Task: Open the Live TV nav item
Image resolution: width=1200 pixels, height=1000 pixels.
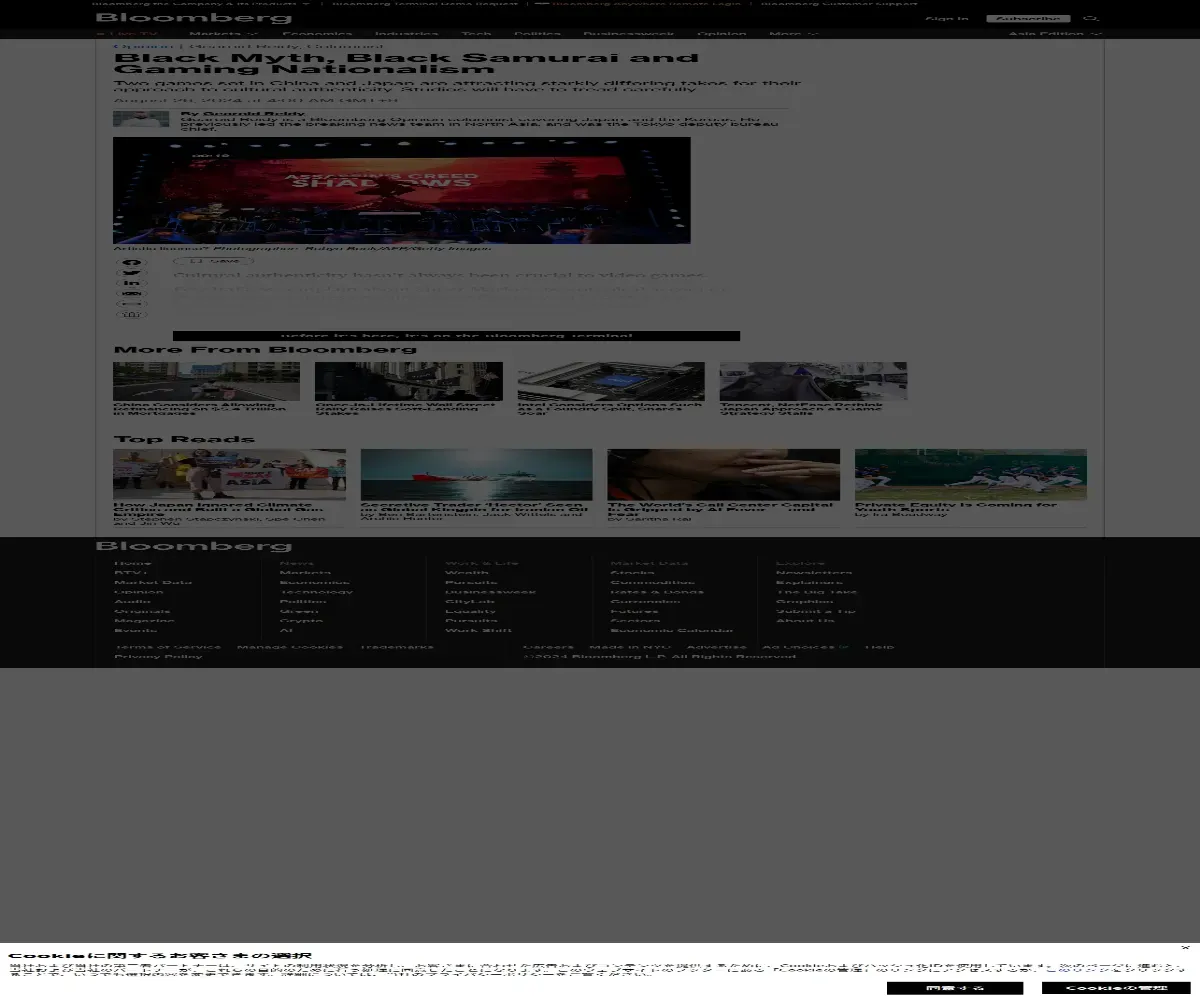Action: coord(127,34)
